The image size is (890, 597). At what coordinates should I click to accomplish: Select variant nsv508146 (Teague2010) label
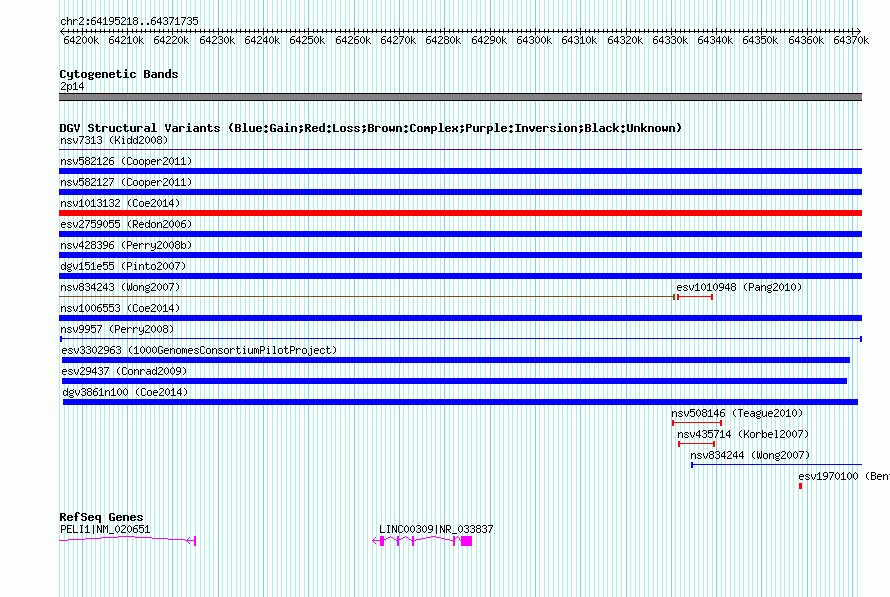pyautogui.click(x=737, y=413)
